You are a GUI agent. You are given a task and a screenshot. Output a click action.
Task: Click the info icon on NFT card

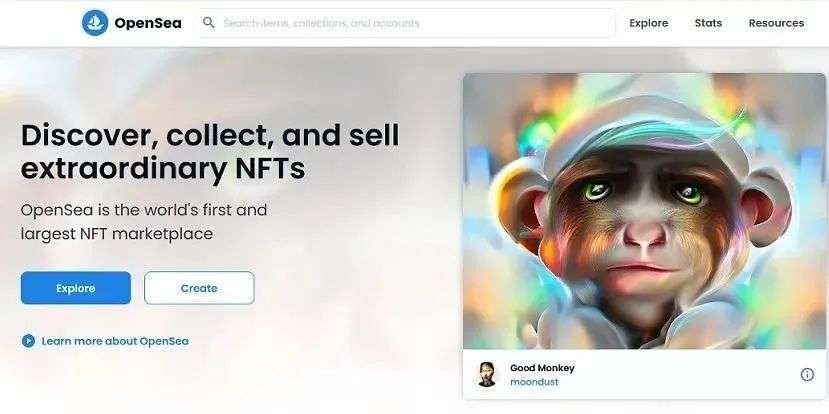click(807, 374)
